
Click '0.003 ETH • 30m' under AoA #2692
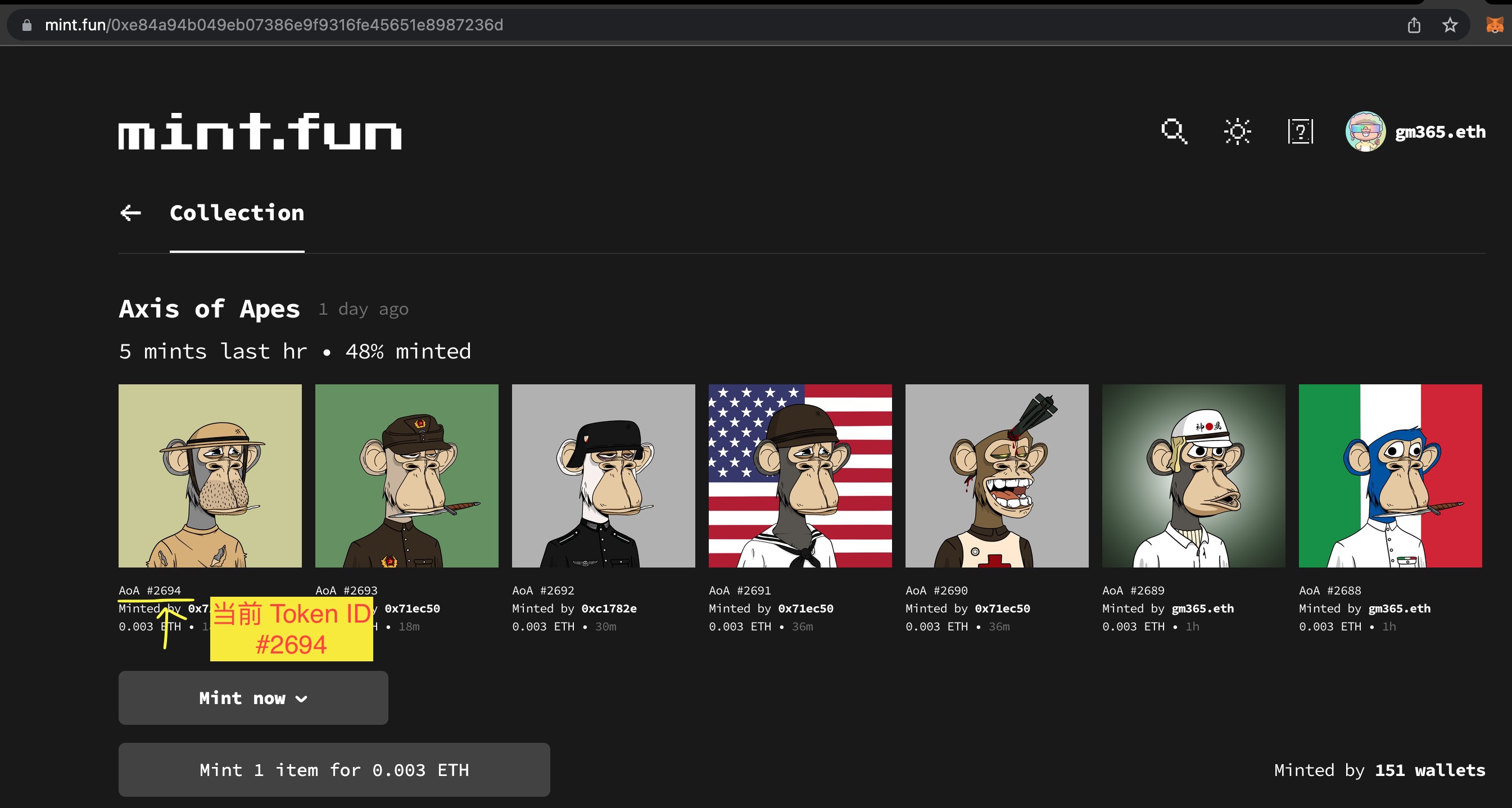click(x=564, y=626)
